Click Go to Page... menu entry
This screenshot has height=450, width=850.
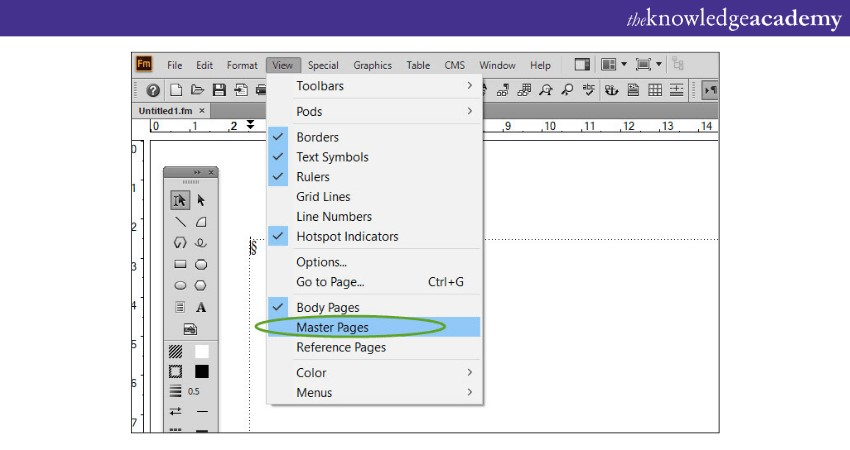click(330, 282)
